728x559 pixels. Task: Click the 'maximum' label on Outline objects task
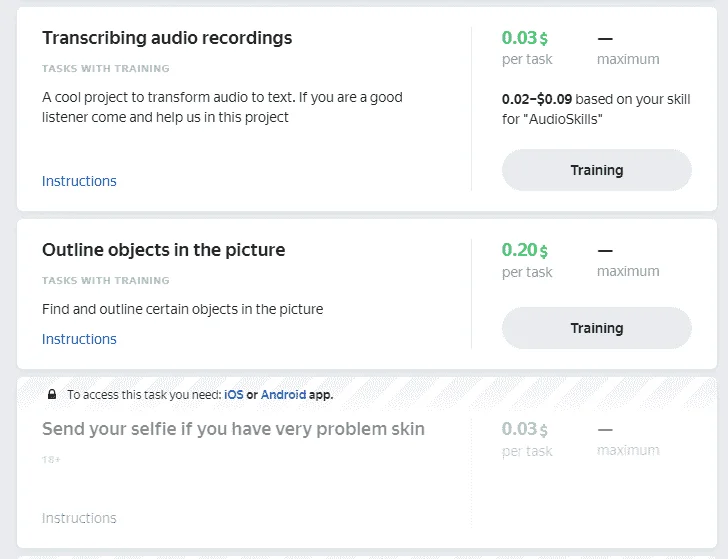click(628, 271)
